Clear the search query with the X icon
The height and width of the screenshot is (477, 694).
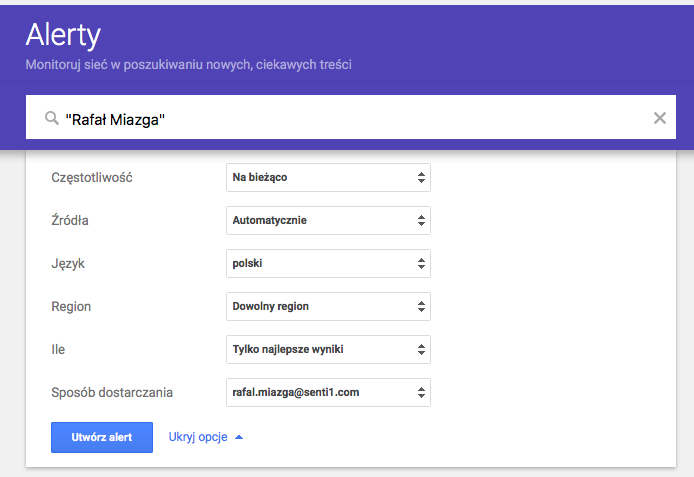659,118
